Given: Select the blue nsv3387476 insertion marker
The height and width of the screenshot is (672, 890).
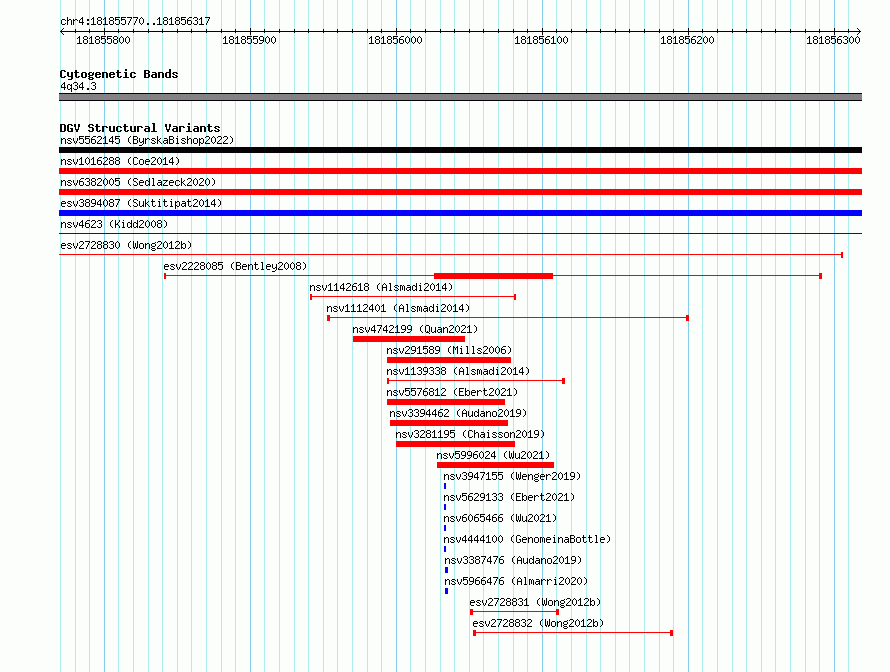Looking at the screenshot, I should (447, 570).
